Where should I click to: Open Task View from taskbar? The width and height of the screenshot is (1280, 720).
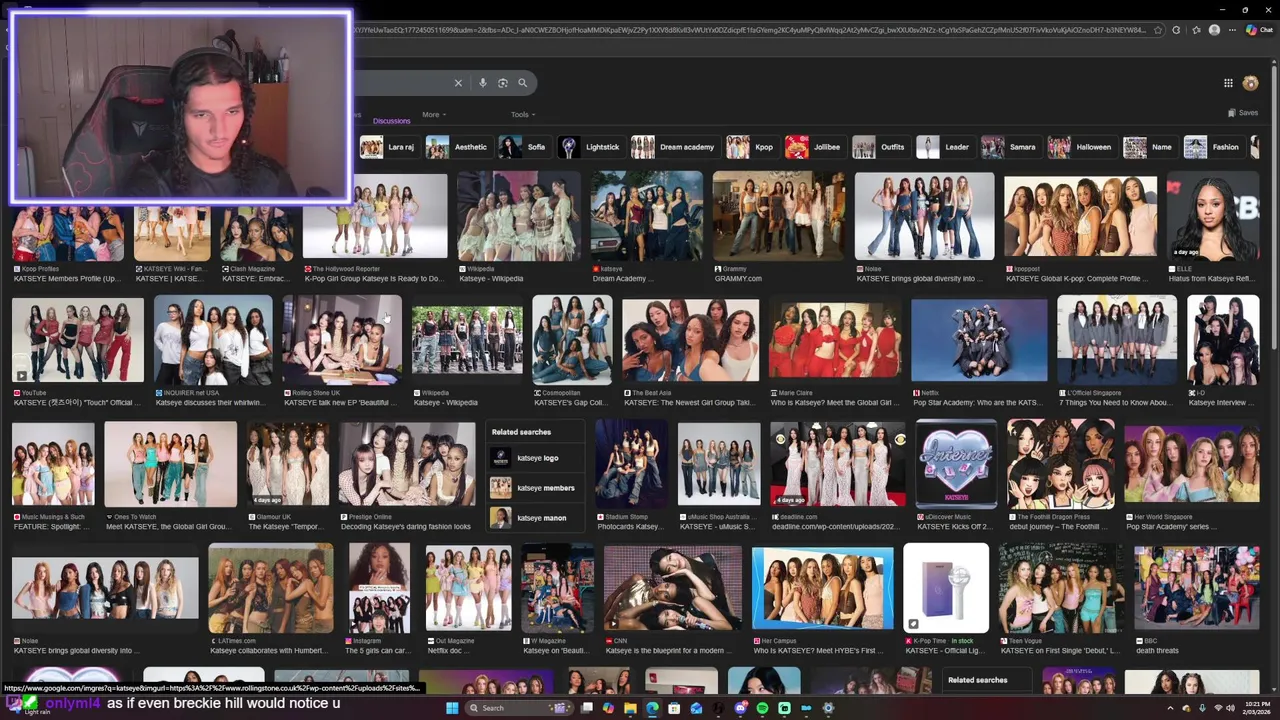(x=587, y=708)
